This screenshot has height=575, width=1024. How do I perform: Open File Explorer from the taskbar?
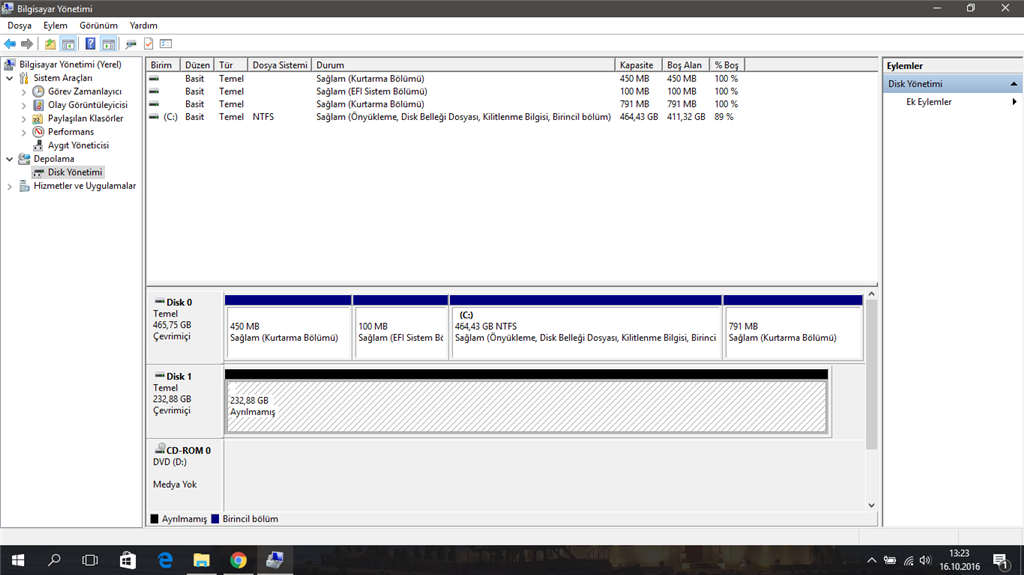click(202, 560)
